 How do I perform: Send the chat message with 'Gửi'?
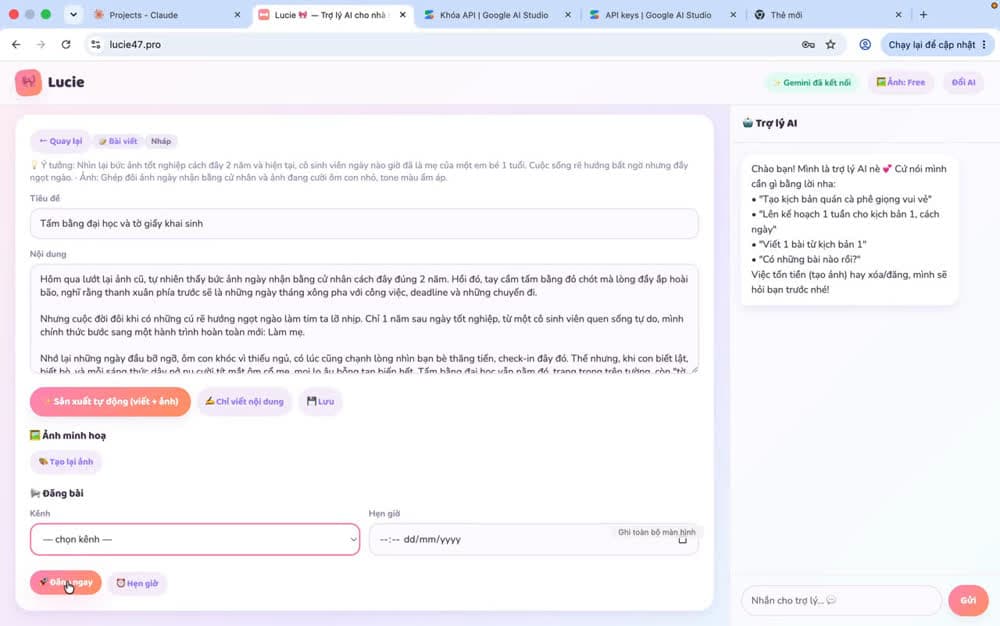(968, 601)
